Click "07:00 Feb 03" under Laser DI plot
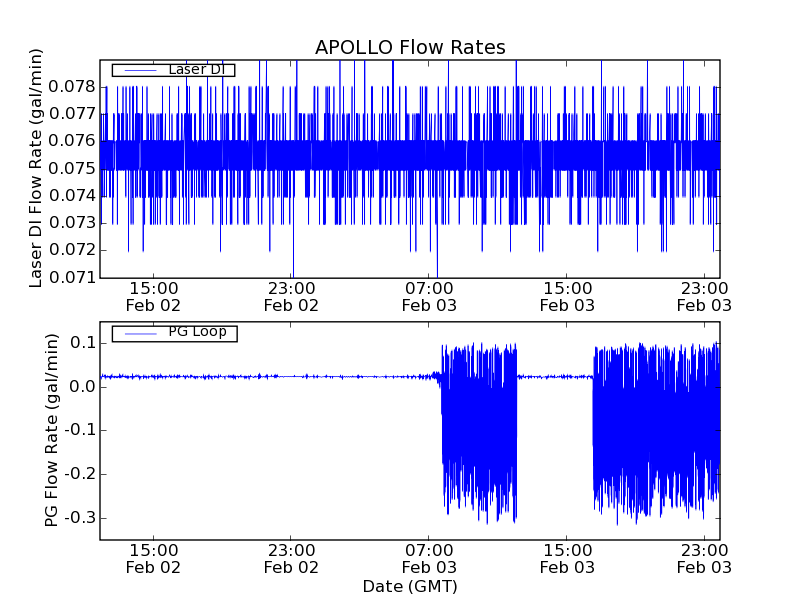 click(429, 297)
